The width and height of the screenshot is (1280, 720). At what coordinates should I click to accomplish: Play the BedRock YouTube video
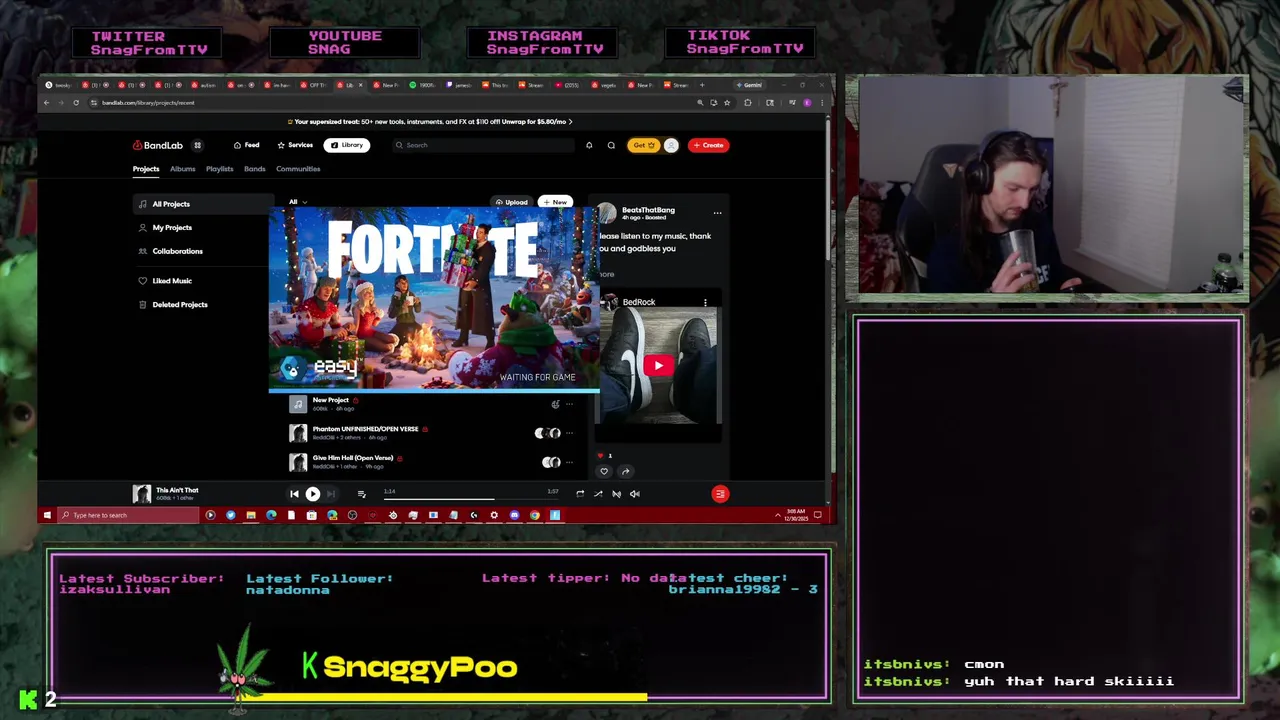[658, 365]
